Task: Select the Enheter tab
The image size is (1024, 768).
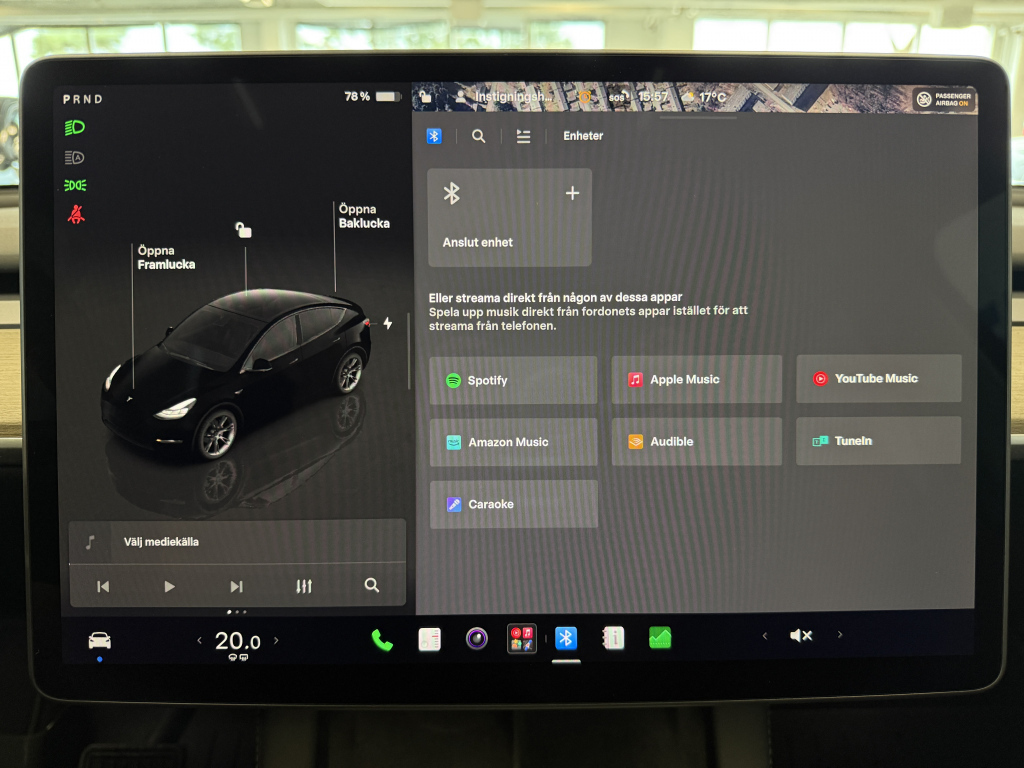Action: tap(583, 136)
